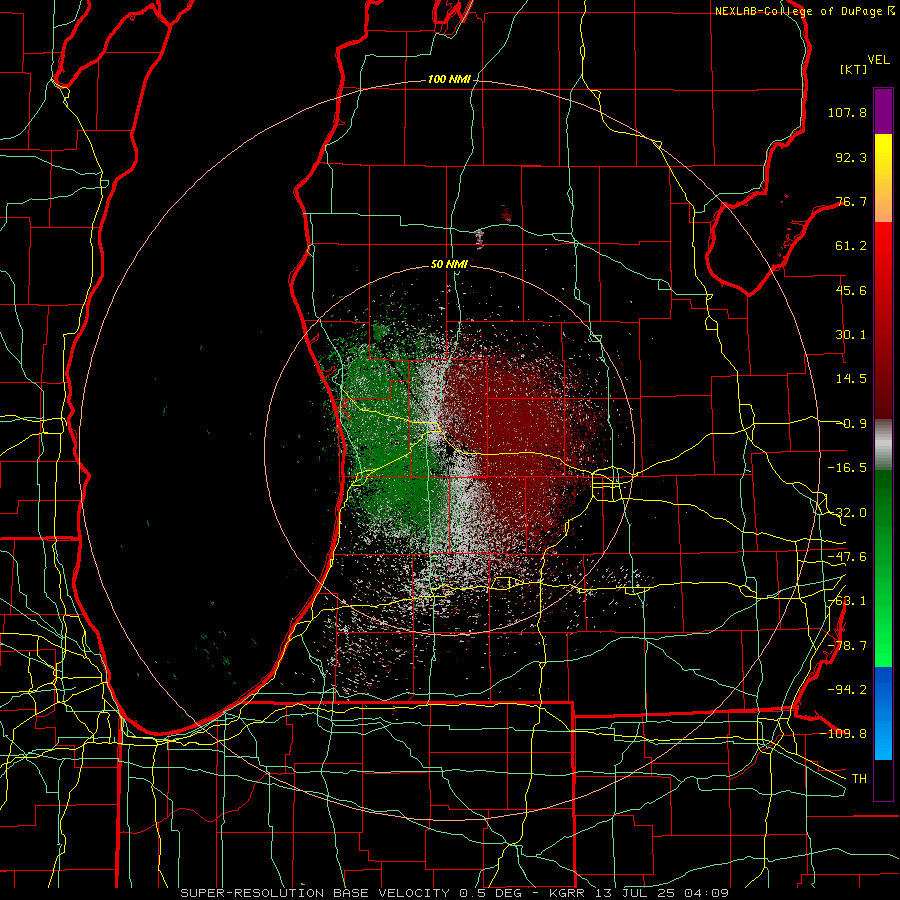Click the -32.0 velocity scale value
The height and width of the screenshot is (900, 900).
(x=847, y=513)
